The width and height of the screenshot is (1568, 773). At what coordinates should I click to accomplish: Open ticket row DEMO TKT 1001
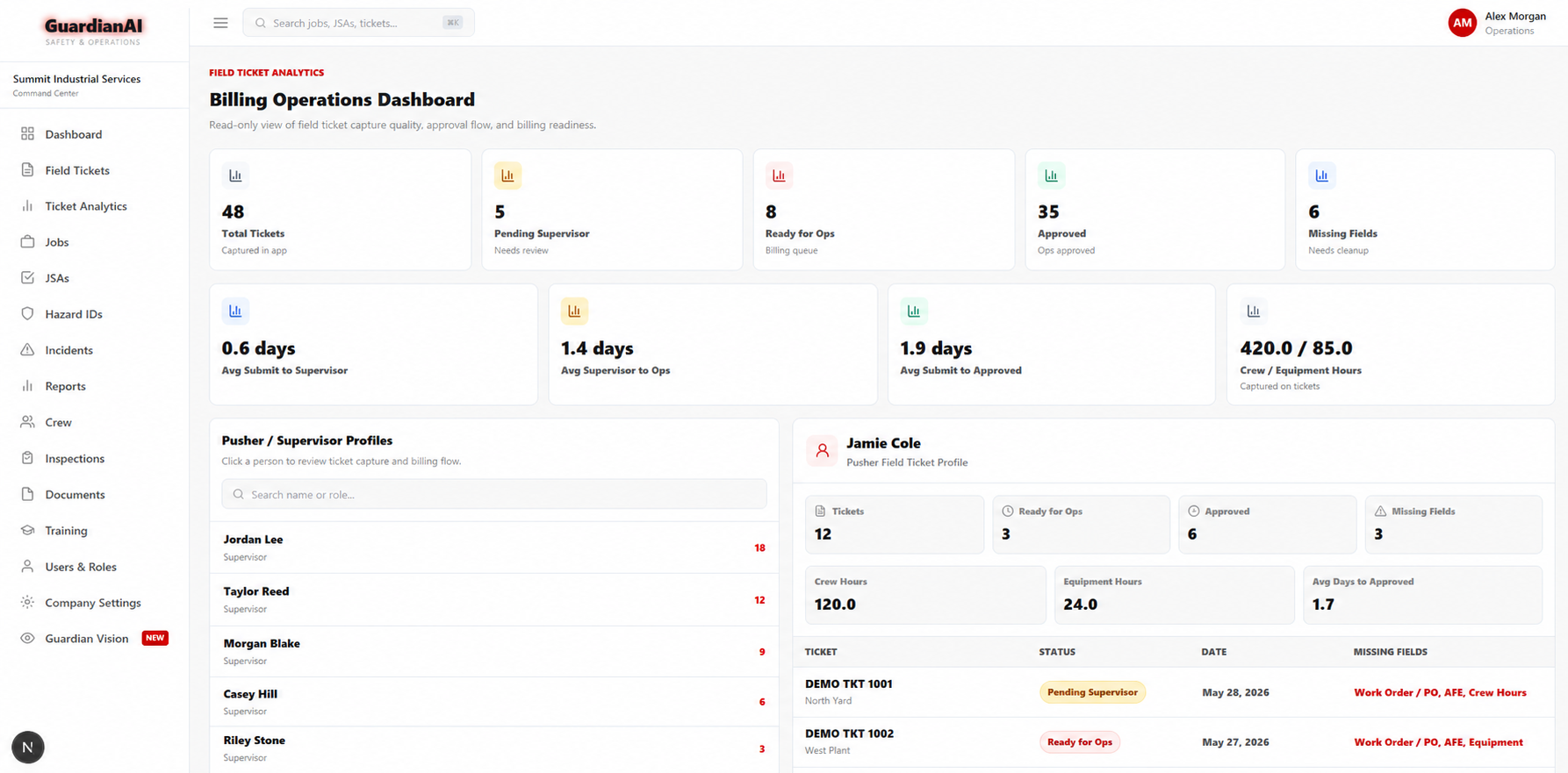coord(1174,692)
